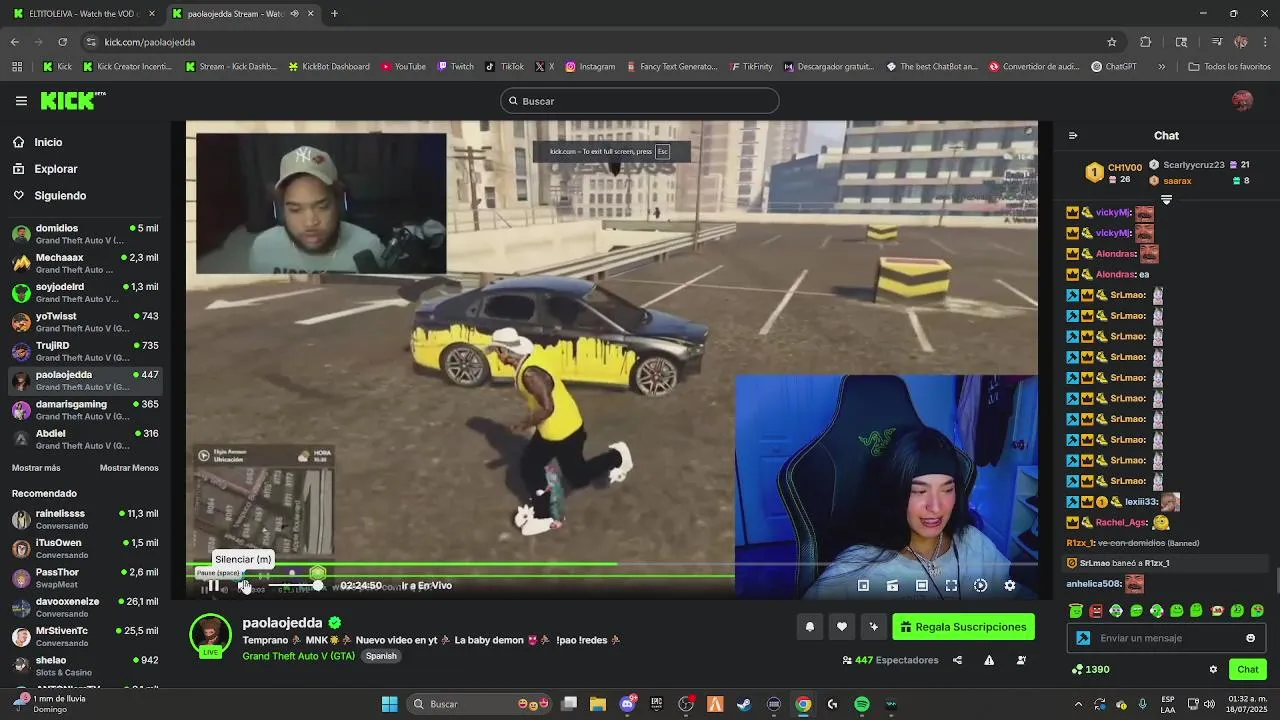Open PassThor recommended channel
Image resolution: width=1280 pixels, height=720 pixels.
coord(85,578)
